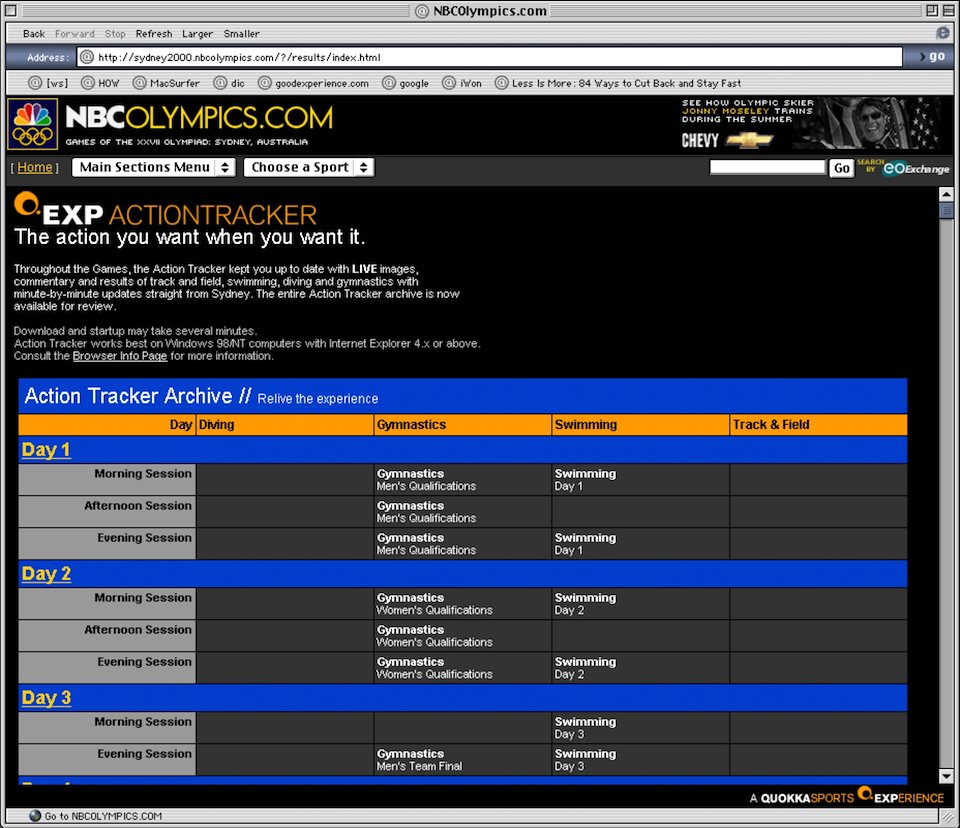Screen dimensions: 960x828
Task: Click Larger to increase text size
Action: (x=197, y=34)
